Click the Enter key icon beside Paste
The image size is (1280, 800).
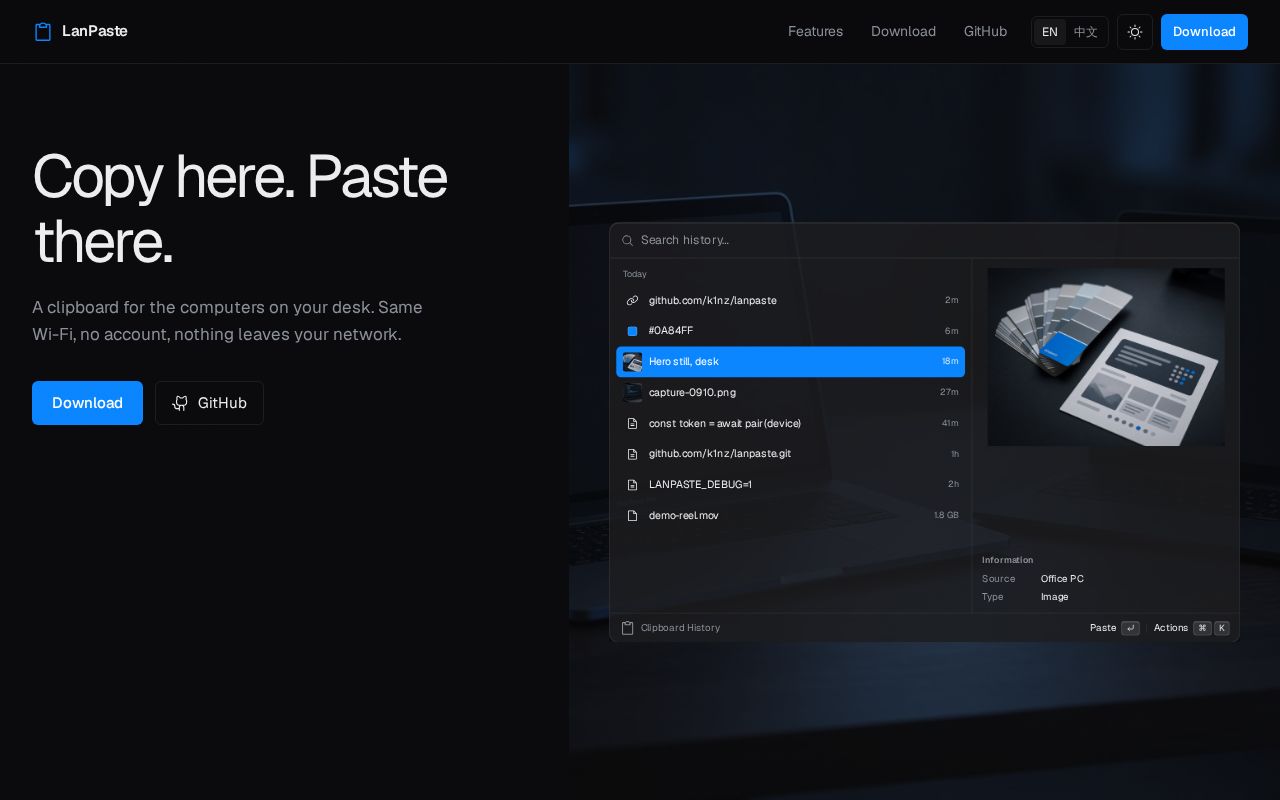(x=1130, y=628)
